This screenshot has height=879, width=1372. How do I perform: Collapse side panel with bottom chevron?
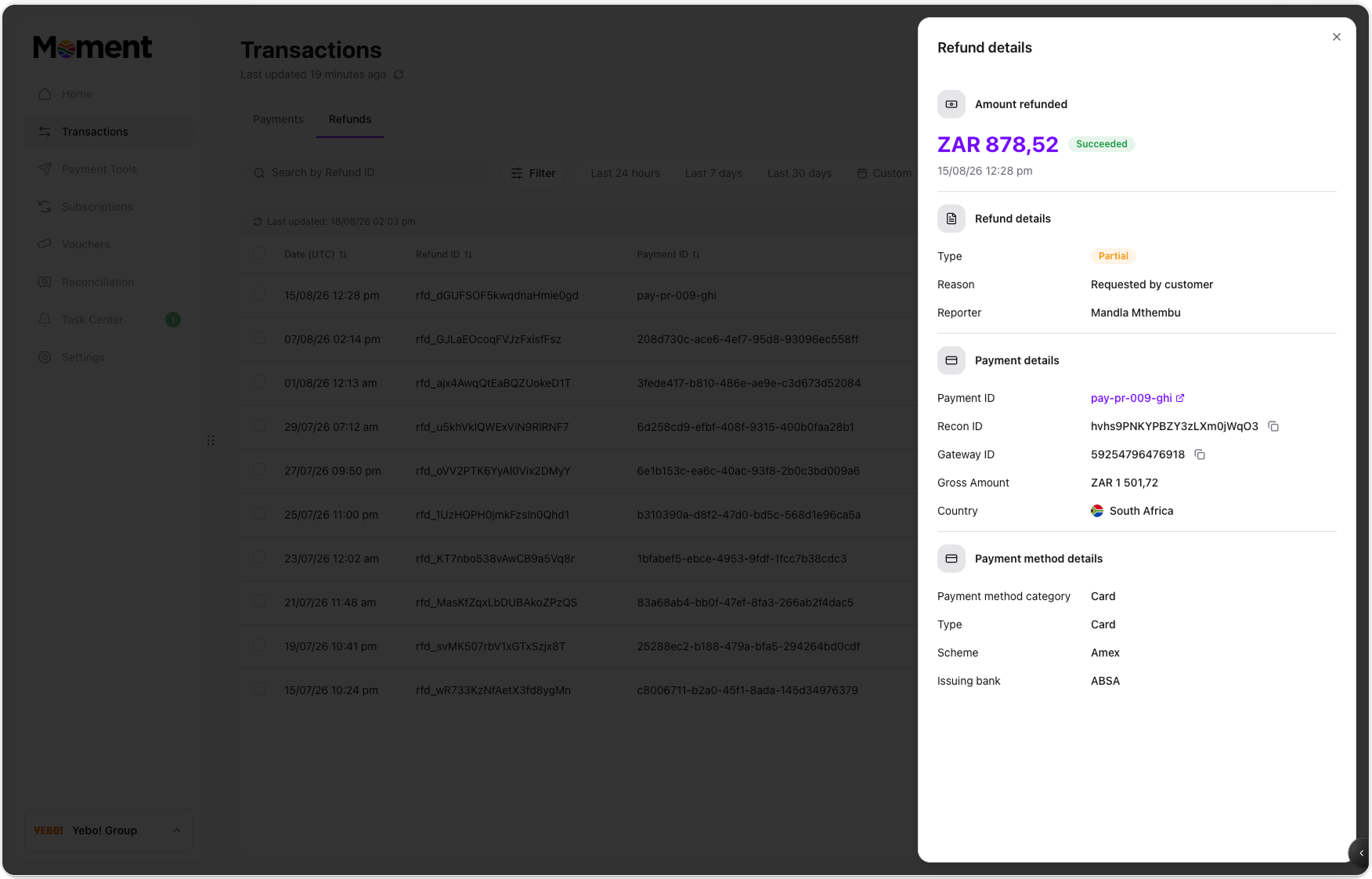pyautogui.click(x=1361, y=853)
